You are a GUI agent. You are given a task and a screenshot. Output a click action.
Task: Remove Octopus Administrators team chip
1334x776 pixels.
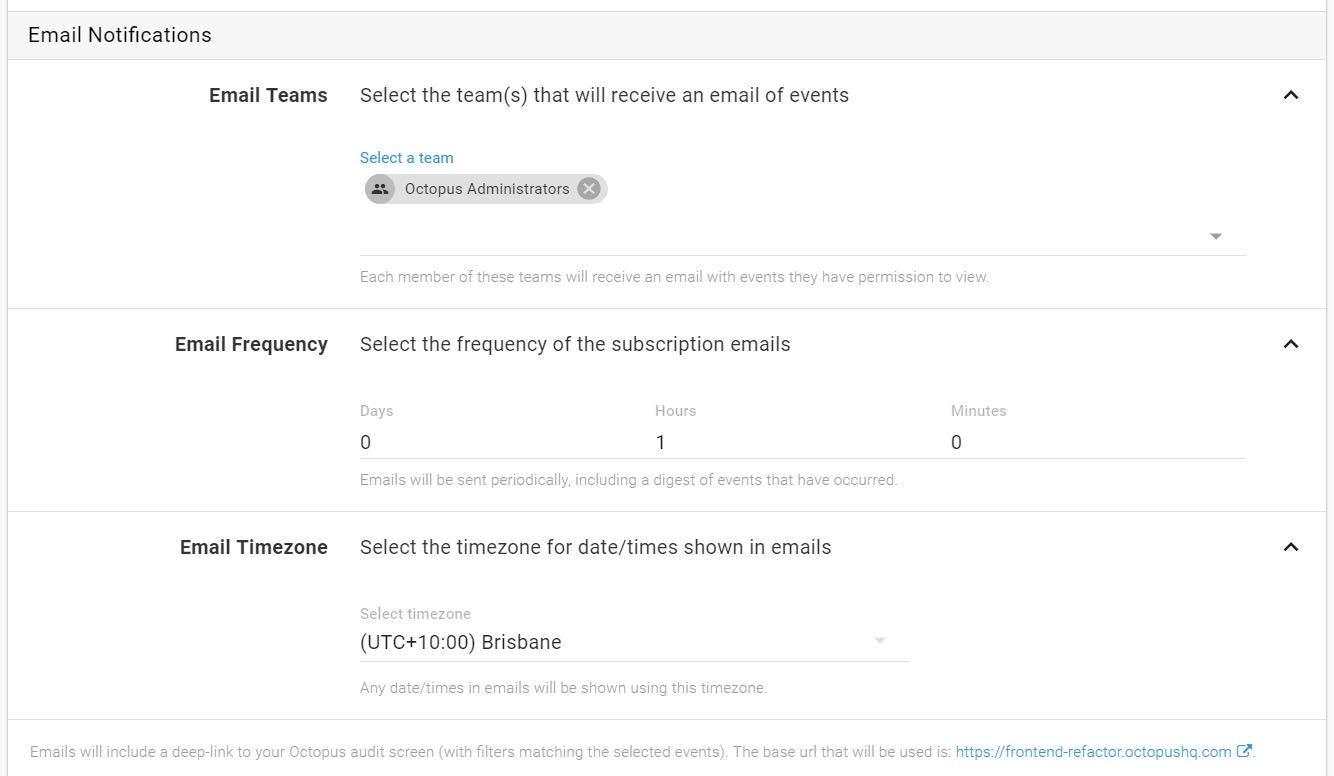point(589,189)
